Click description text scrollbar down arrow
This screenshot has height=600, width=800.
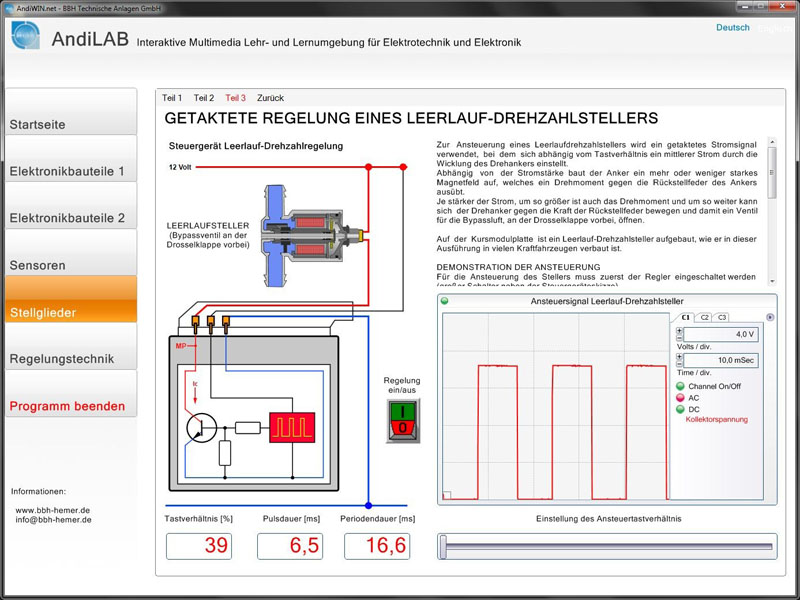coord(772,281)
